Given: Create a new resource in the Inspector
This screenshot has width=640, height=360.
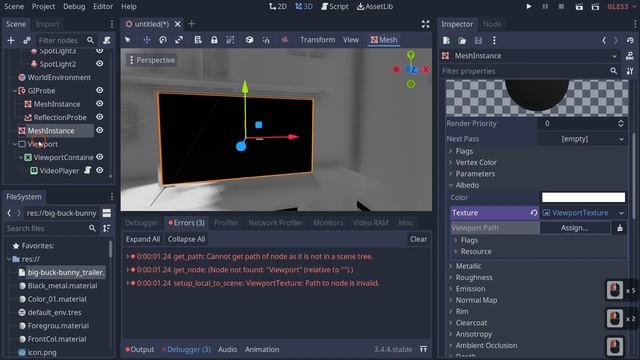Looking at the screenshot, I should (446, 40).
